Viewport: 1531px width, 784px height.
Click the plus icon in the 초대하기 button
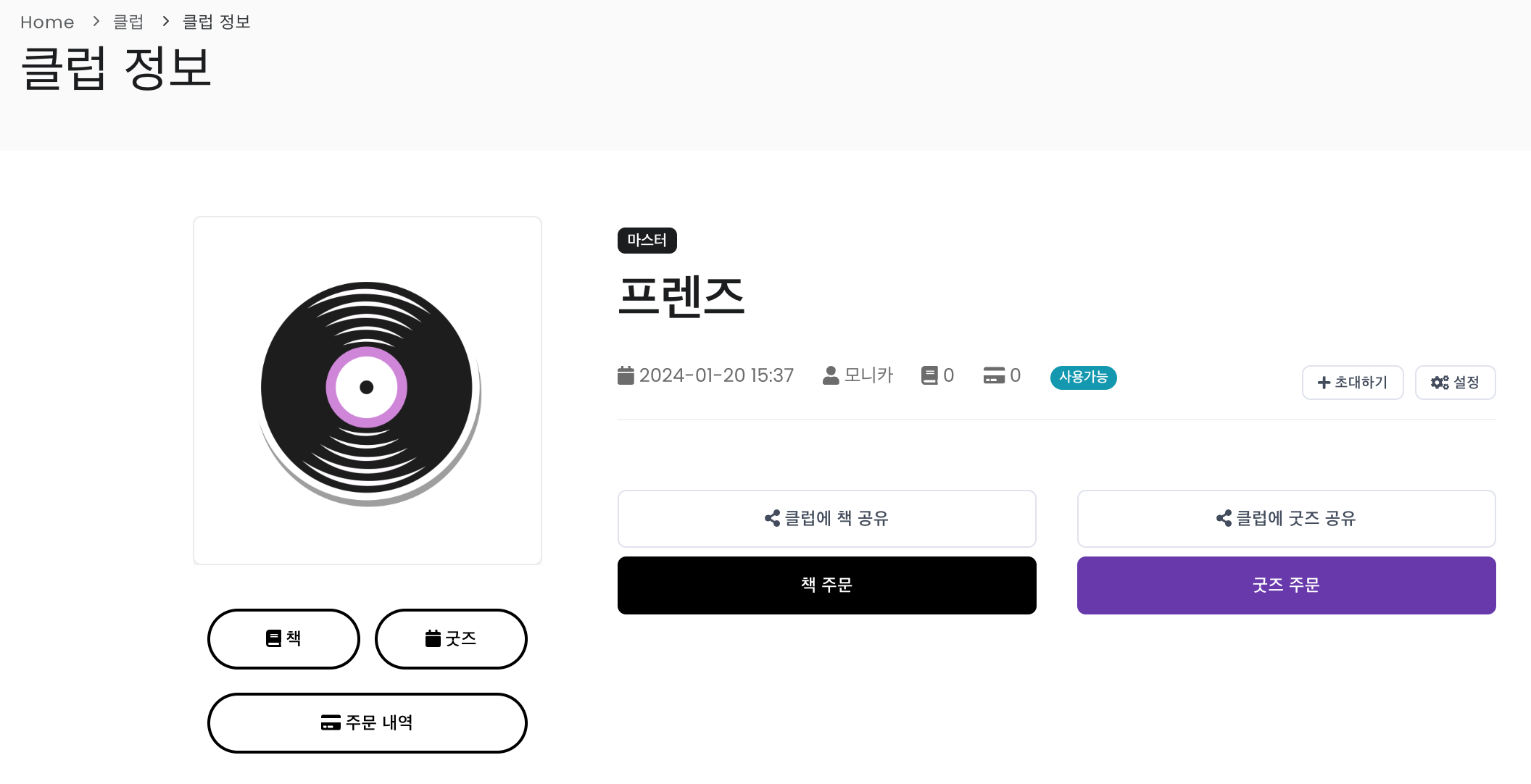tap(1324, 383)
